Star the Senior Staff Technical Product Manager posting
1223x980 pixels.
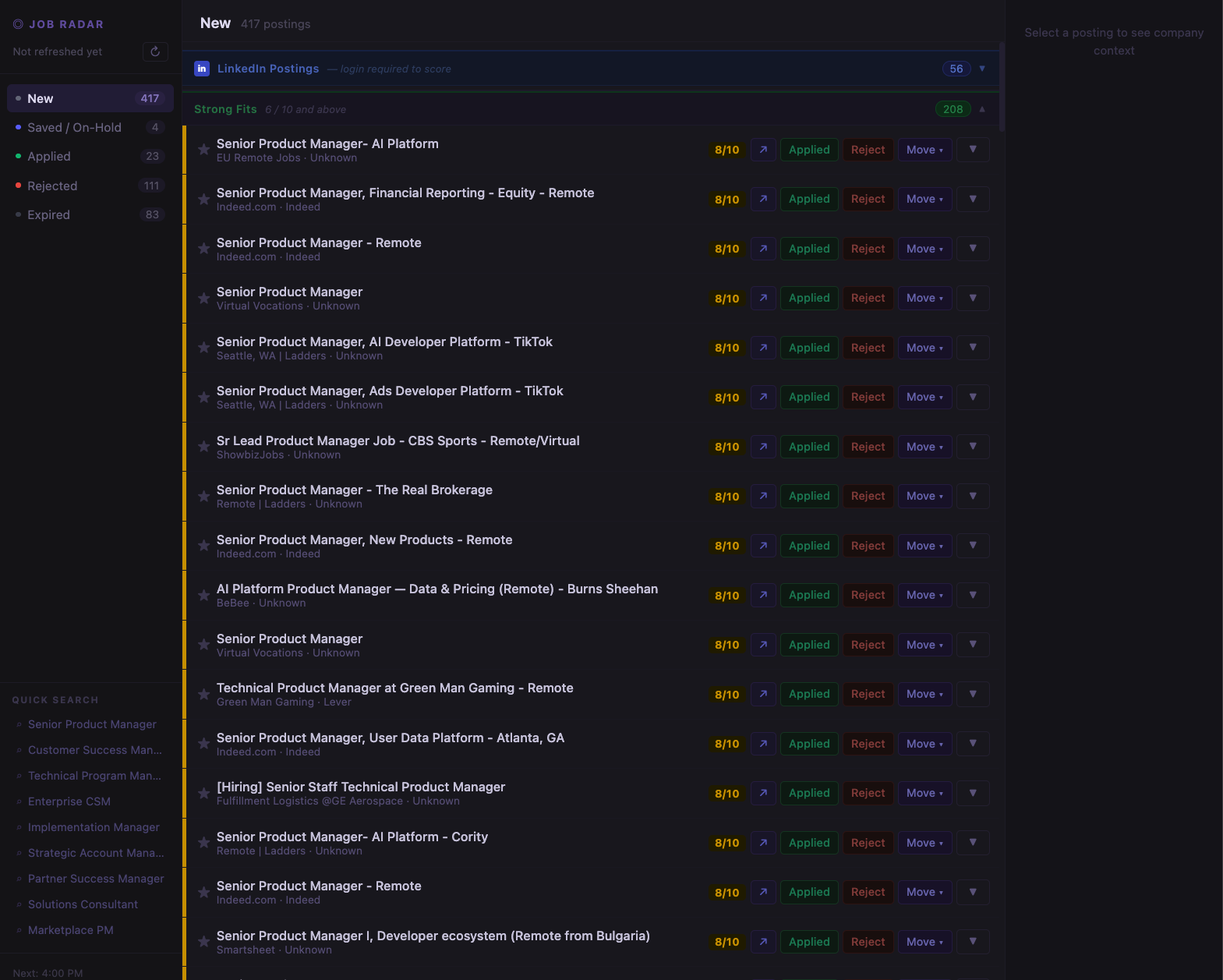[x=203, y=793]
